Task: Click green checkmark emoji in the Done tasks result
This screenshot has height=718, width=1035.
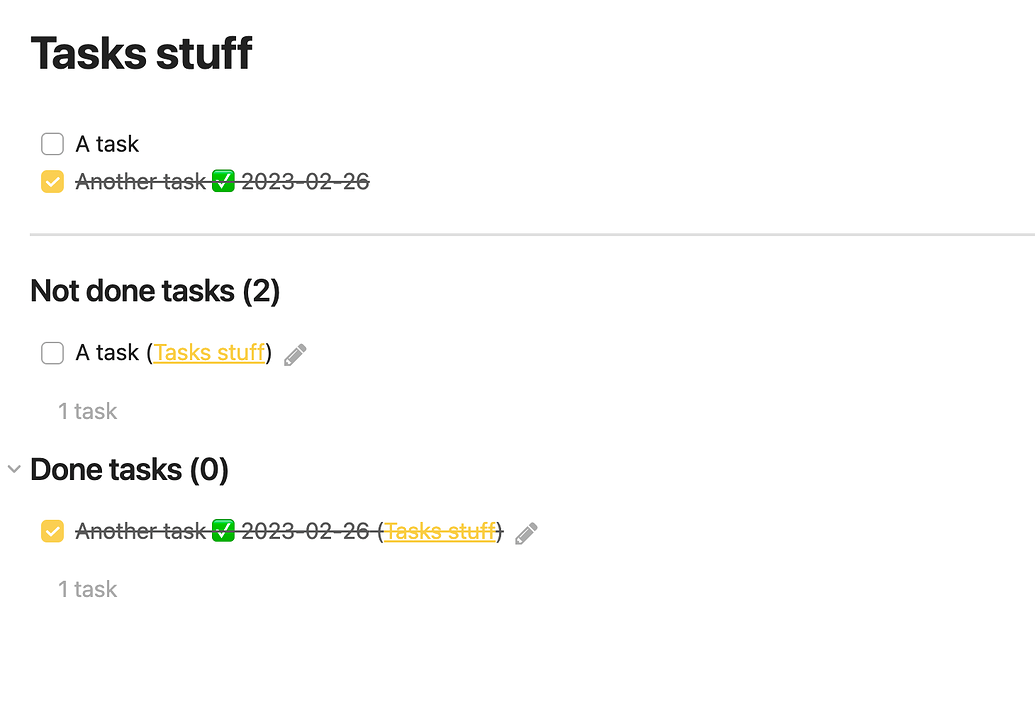Action: coord(223,531)
